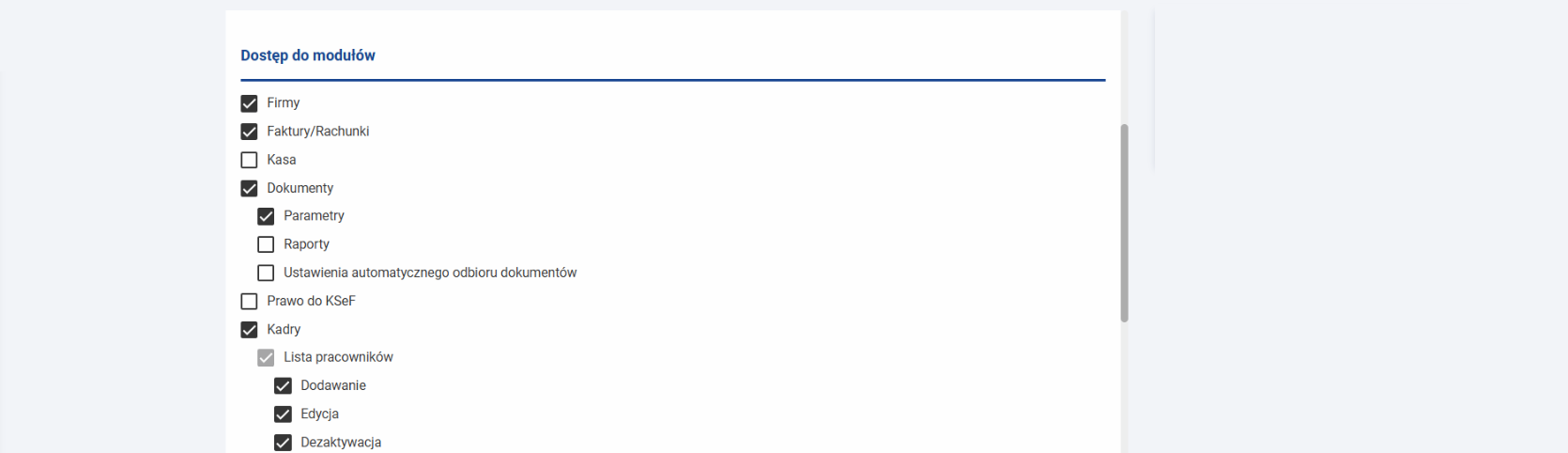Click the Prawo do KSeF label
Screen dimensions: 1568x453
[x=311, y=301]
